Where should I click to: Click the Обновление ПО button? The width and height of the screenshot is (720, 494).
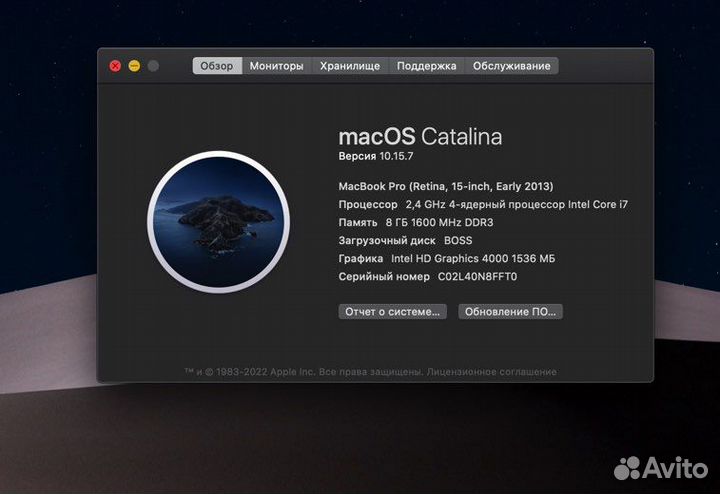point(510,312)
